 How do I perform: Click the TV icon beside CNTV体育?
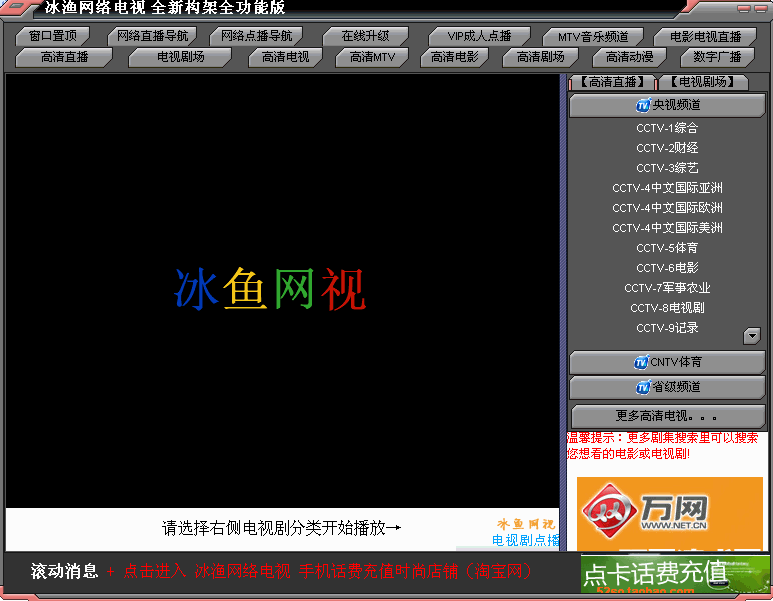[x=641, y=362]
